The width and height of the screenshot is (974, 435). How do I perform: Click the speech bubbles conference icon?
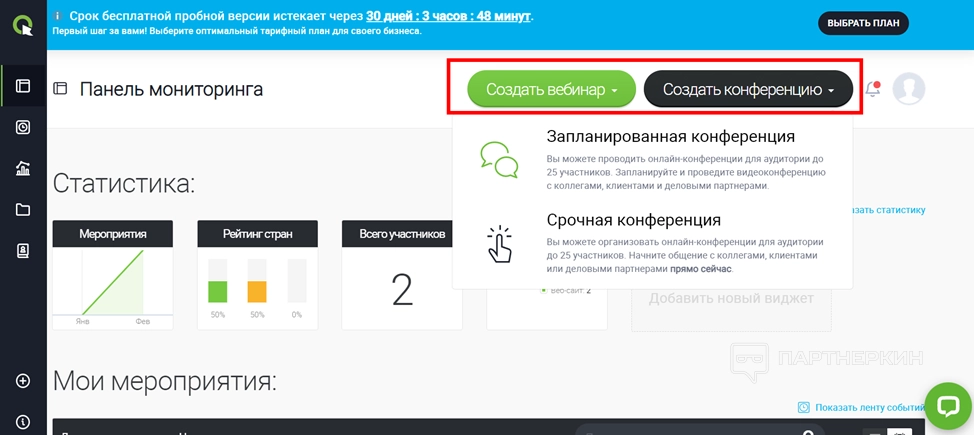(x=499, y=160)
